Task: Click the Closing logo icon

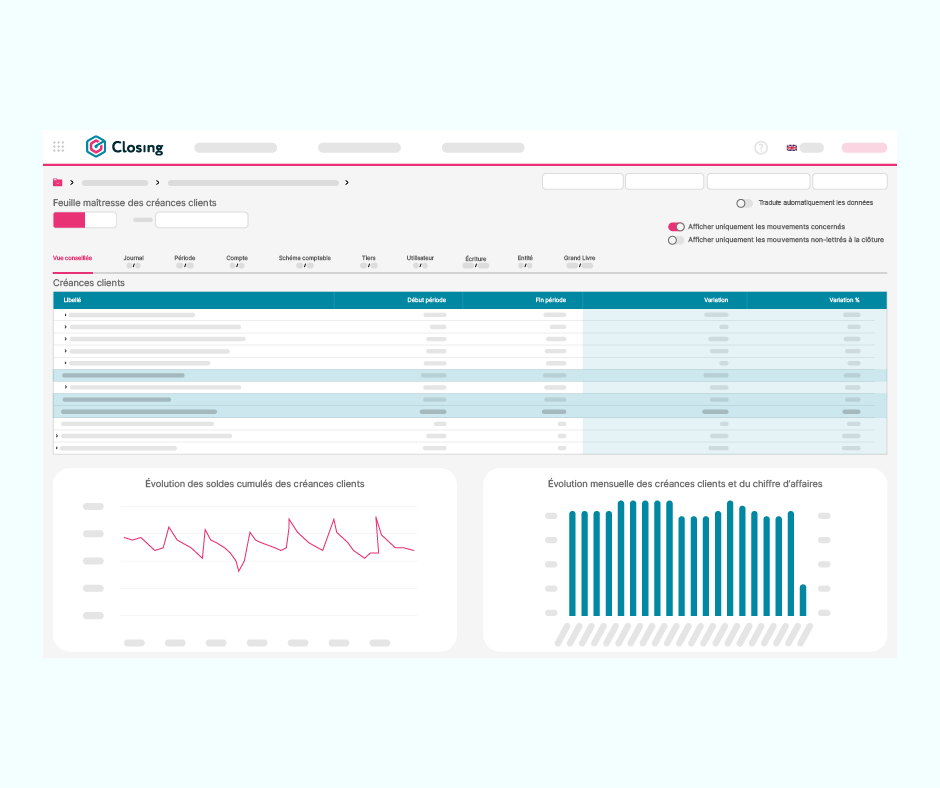Action: click(95, 146)
